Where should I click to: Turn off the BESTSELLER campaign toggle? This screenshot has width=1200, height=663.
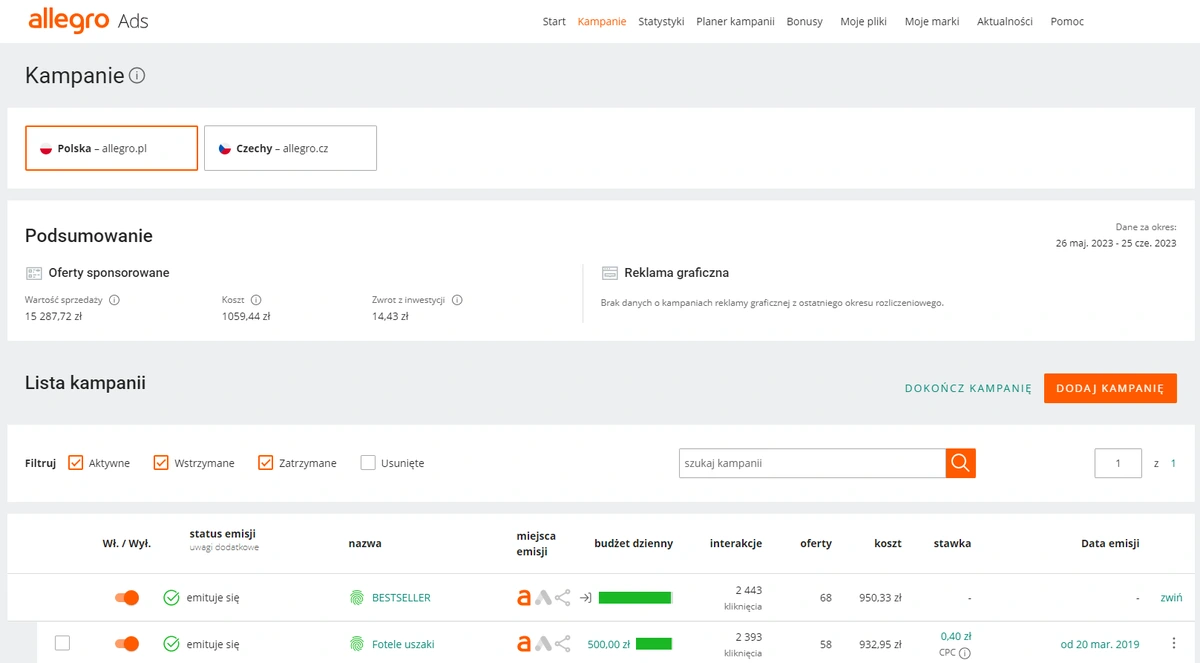[126, 598]
